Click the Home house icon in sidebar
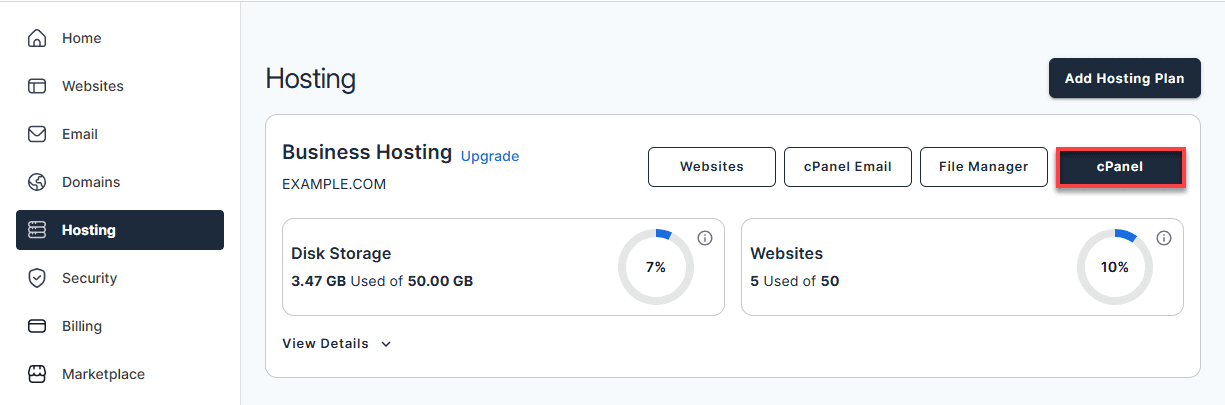The image size is (1225, 405). (x=37, y=38)
